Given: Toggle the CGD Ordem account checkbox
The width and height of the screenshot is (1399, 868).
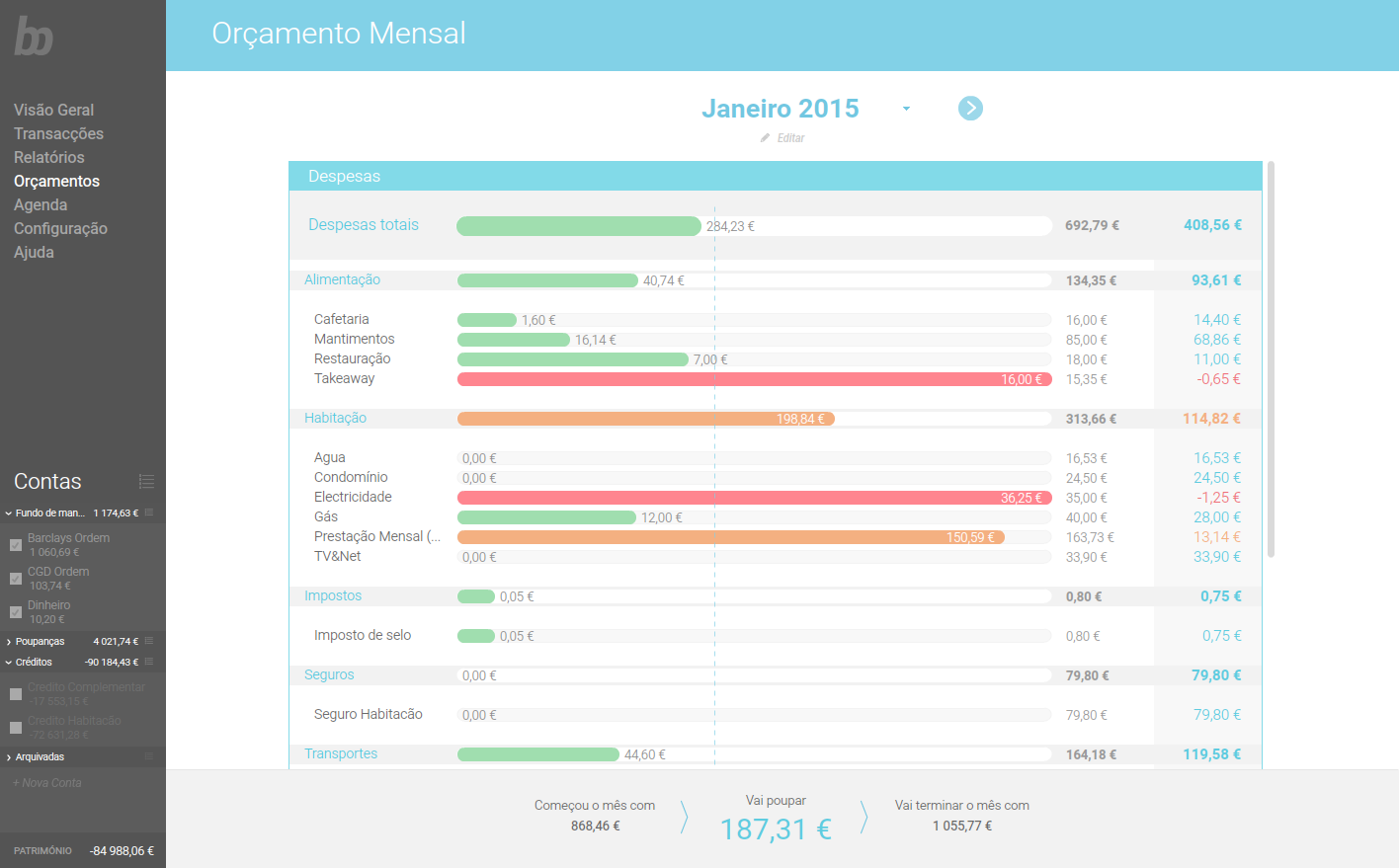Looking at the screenshot, I should (16, 579).
